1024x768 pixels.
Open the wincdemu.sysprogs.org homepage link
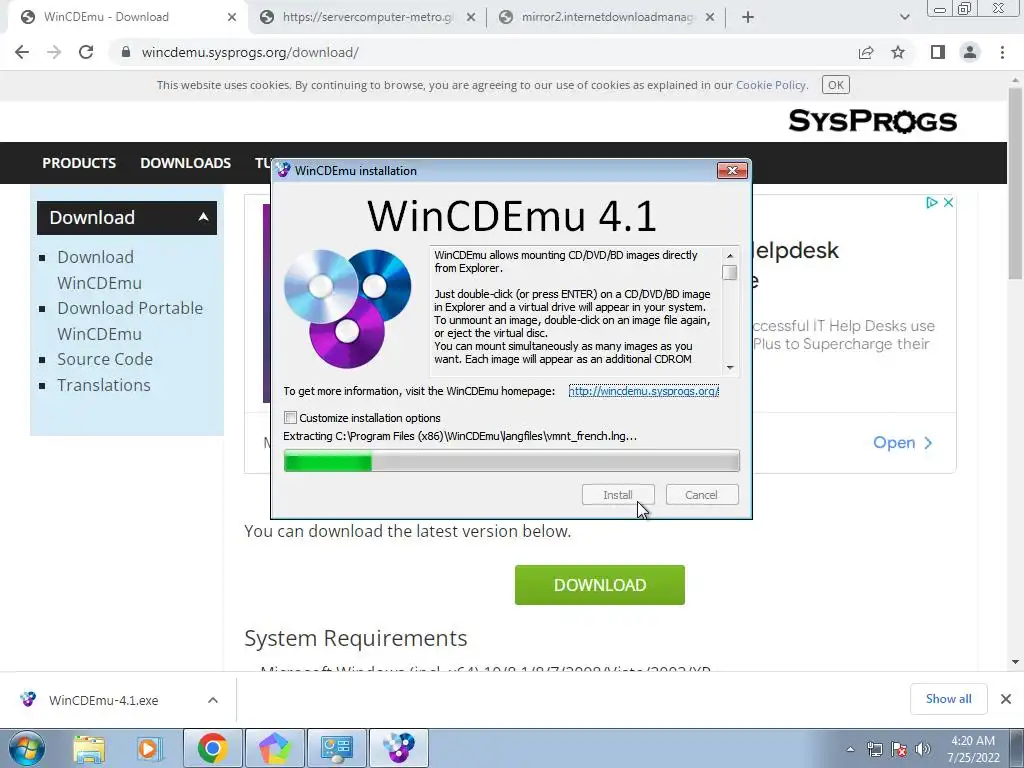point(644,391)
